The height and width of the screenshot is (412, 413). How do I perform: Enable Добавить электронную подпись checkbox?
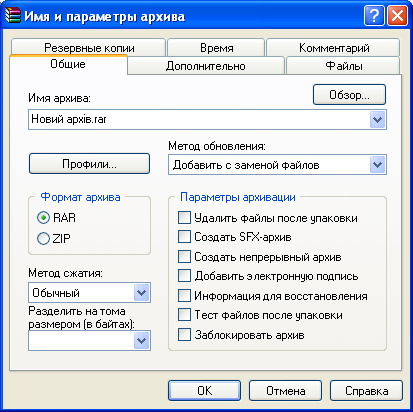(184, 276)
